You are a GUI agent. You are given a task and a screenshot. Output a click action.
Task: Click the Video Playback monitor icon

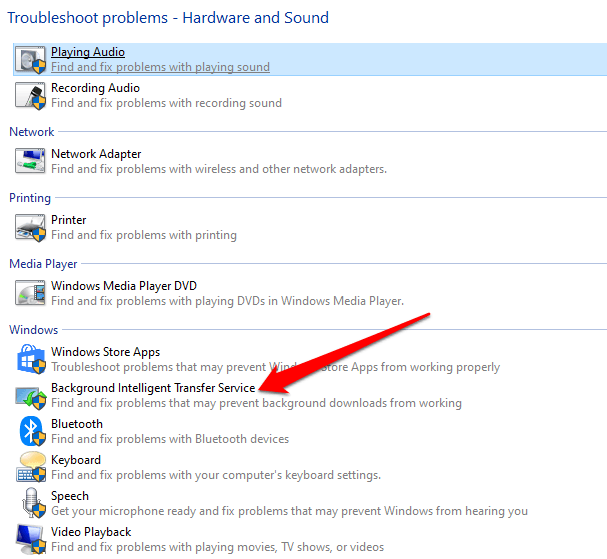coord(31,539)
